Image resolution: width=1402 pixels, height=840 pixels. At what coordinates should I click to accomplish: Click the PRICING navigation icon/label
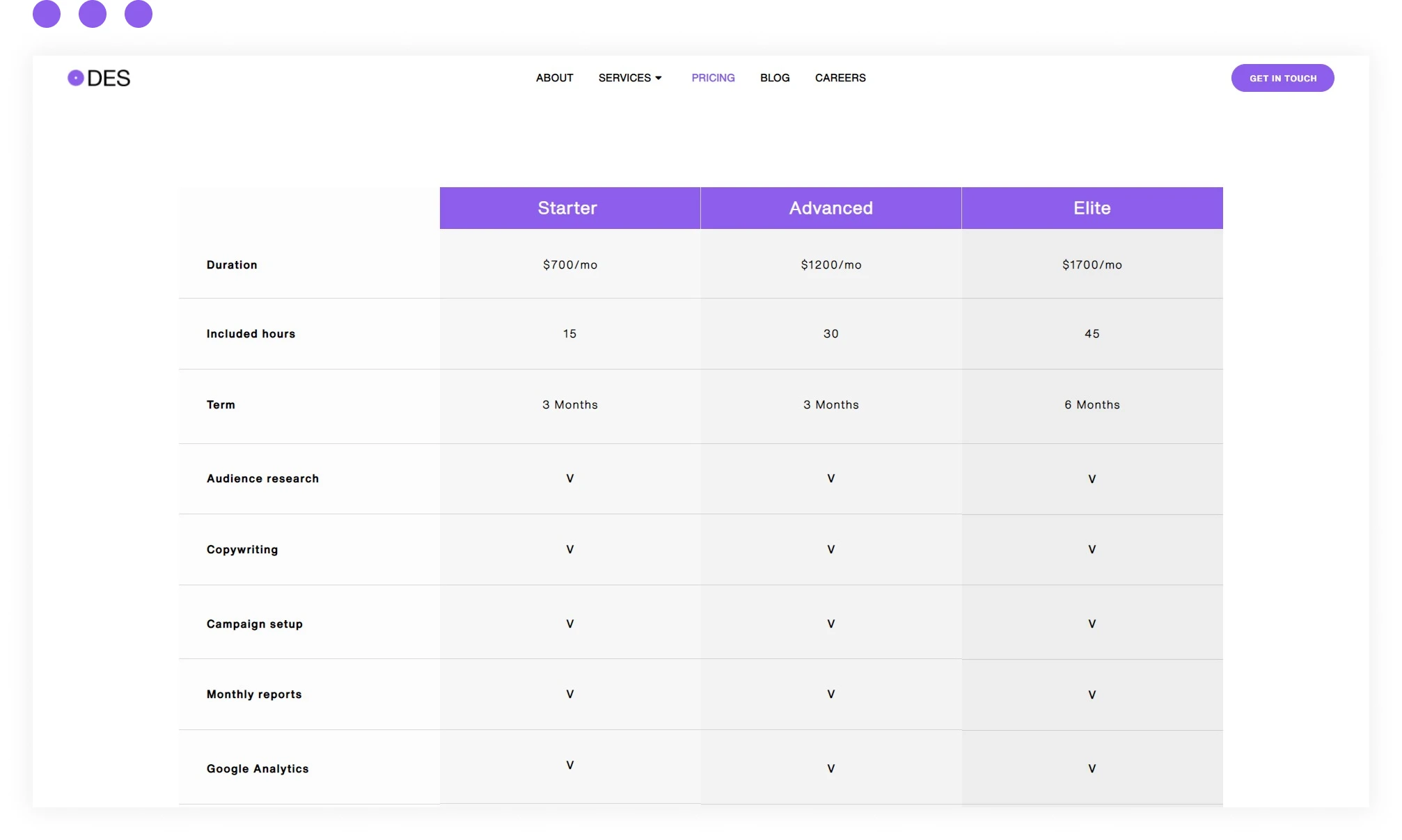point(713,77)
